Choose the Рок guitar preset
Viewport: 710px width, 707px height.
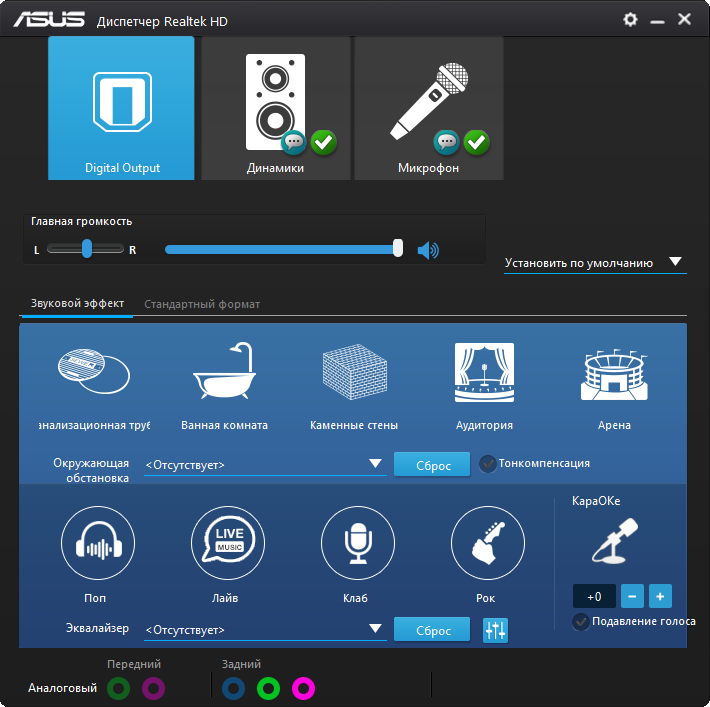pyautogui.click(x=488, y=543)
